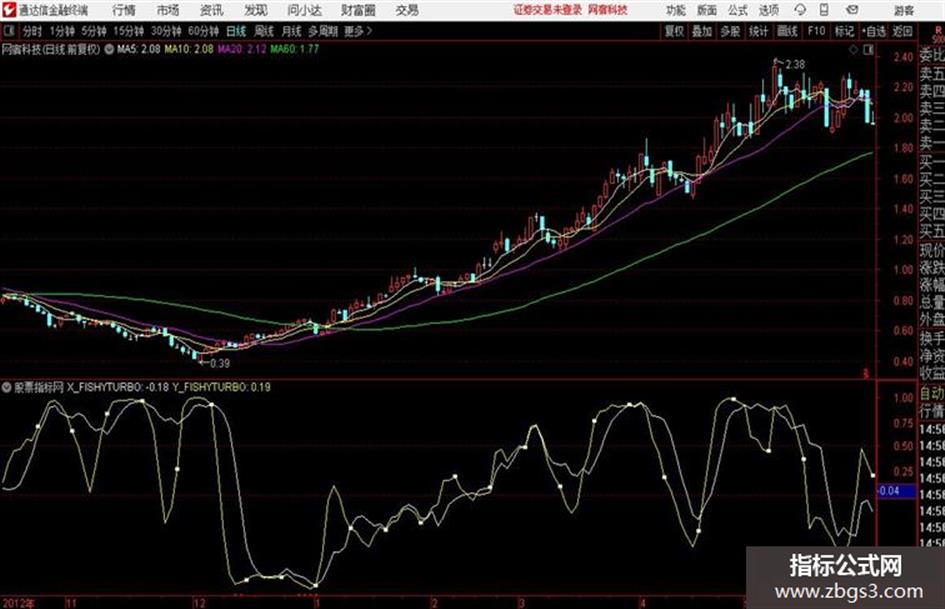This screenshot has width=945, height=609.
Task: Open the 选项 menu
Action: pos(768,10)
